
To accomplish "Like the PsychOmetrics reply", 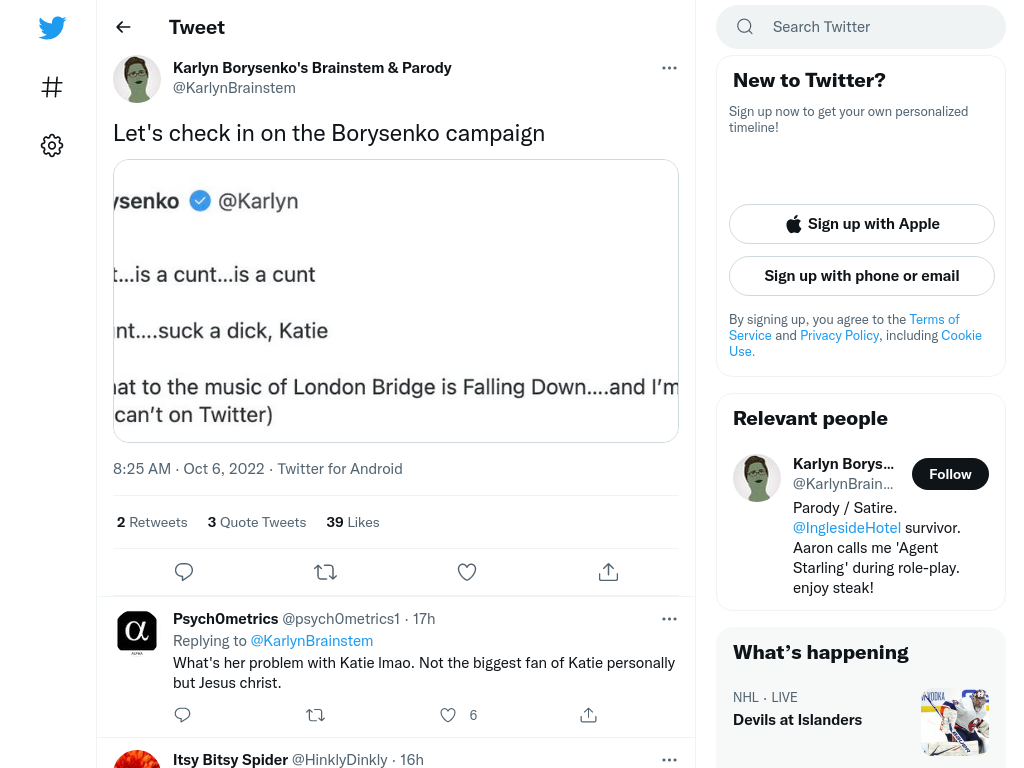I will [x=447, y=715].
